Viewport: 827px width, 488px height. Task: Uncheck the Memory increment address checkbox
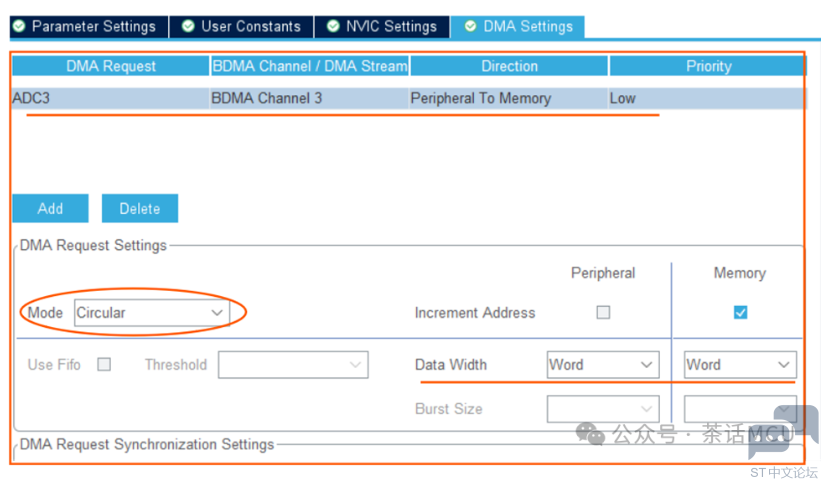click(740, 312)
